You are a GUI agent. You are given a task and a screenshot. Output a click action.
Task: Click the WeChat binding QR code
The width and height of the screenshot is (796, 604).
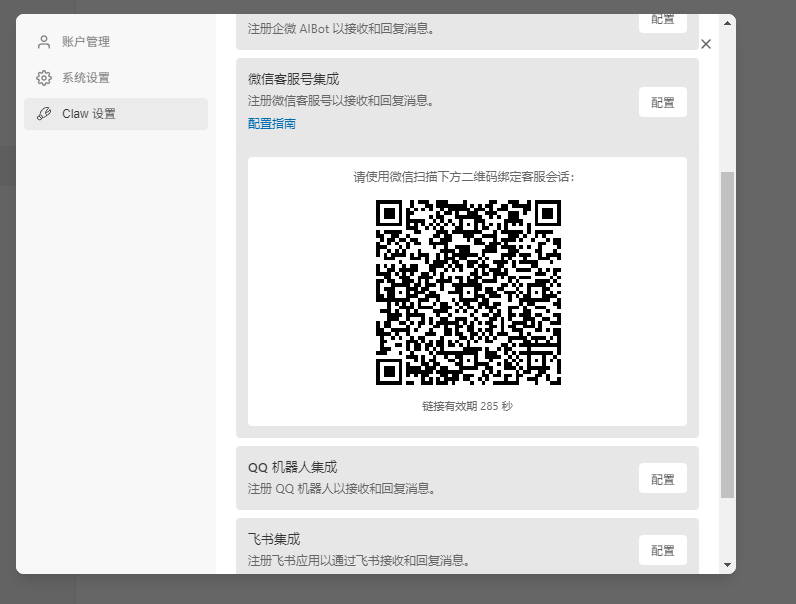click(x=468, y=292)
